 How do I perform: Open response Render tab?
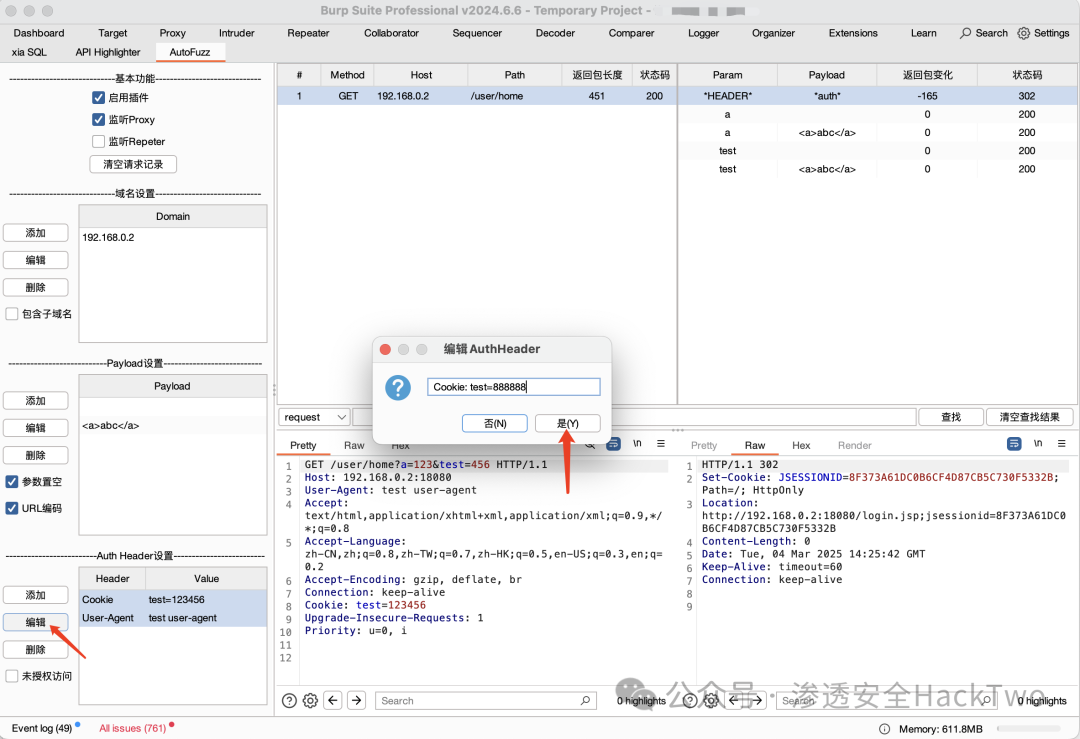(x=854, y=446)
